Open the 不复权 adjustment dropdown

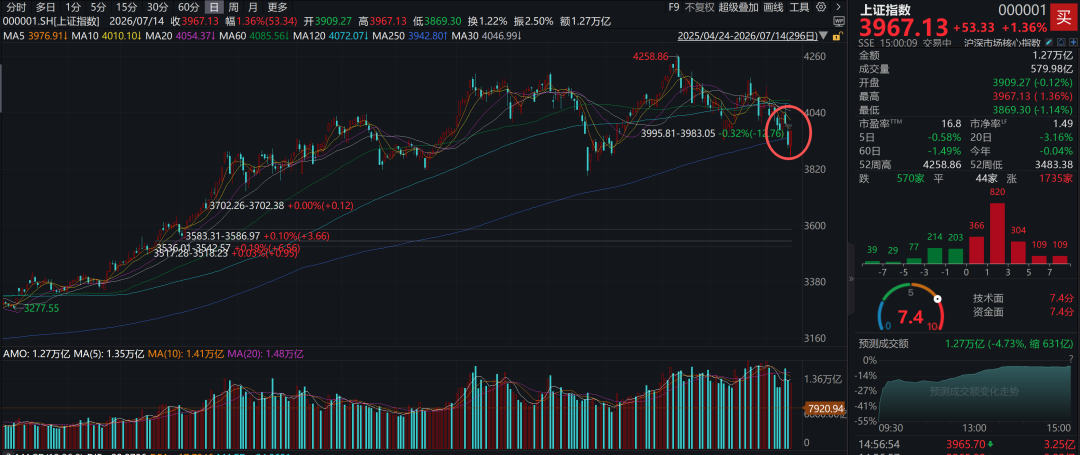(699, 8)
